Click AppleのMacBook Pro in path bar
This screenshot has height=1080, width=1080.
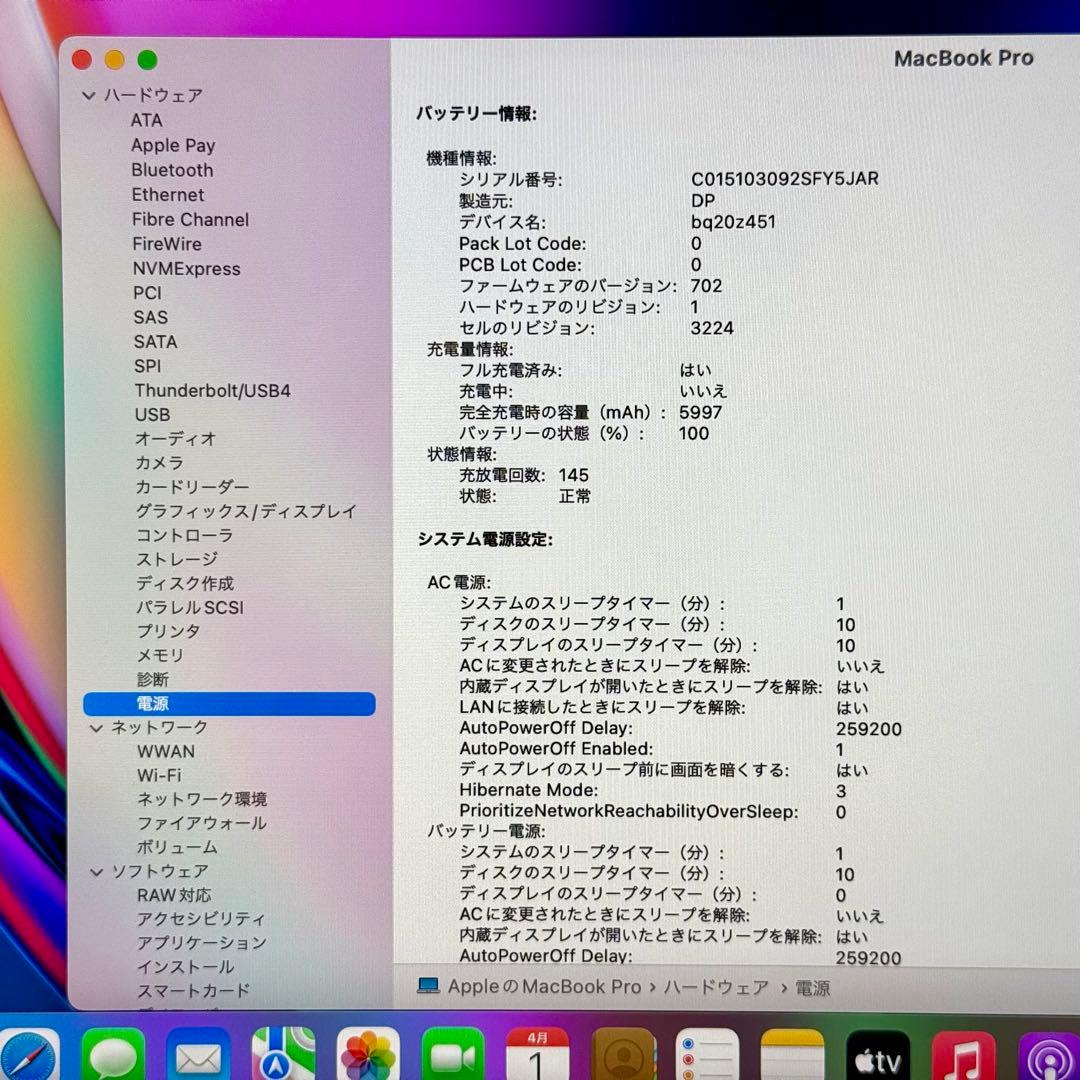544,986
